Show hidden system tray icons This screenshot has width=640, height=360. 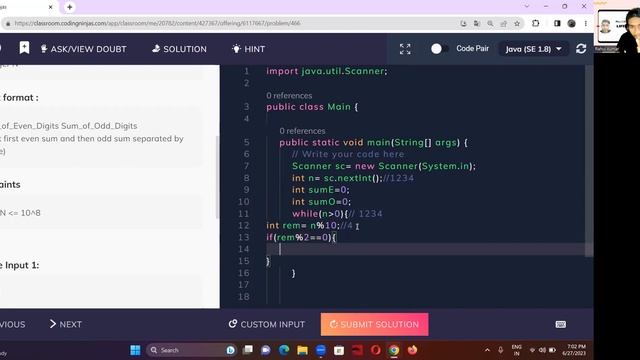tap(487, 350)
